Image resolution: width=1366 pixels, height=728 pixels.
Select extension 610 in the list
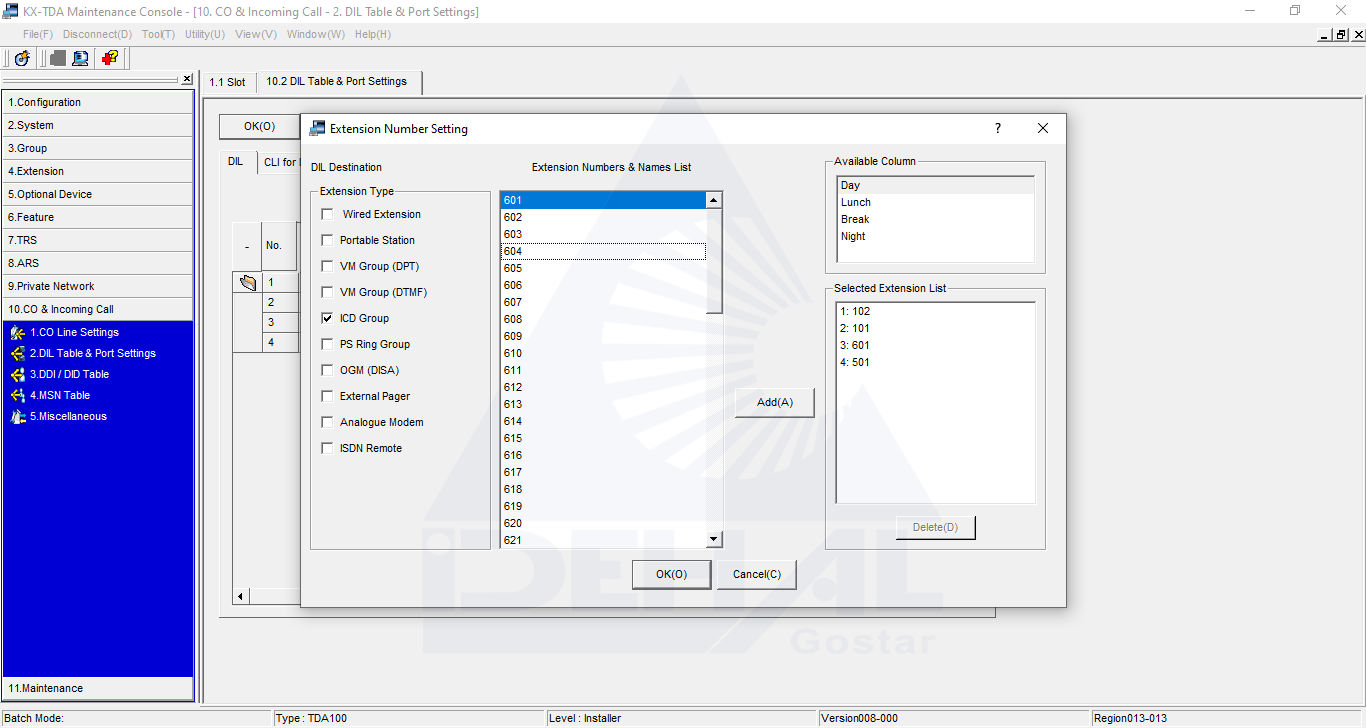tap(603, 353)
